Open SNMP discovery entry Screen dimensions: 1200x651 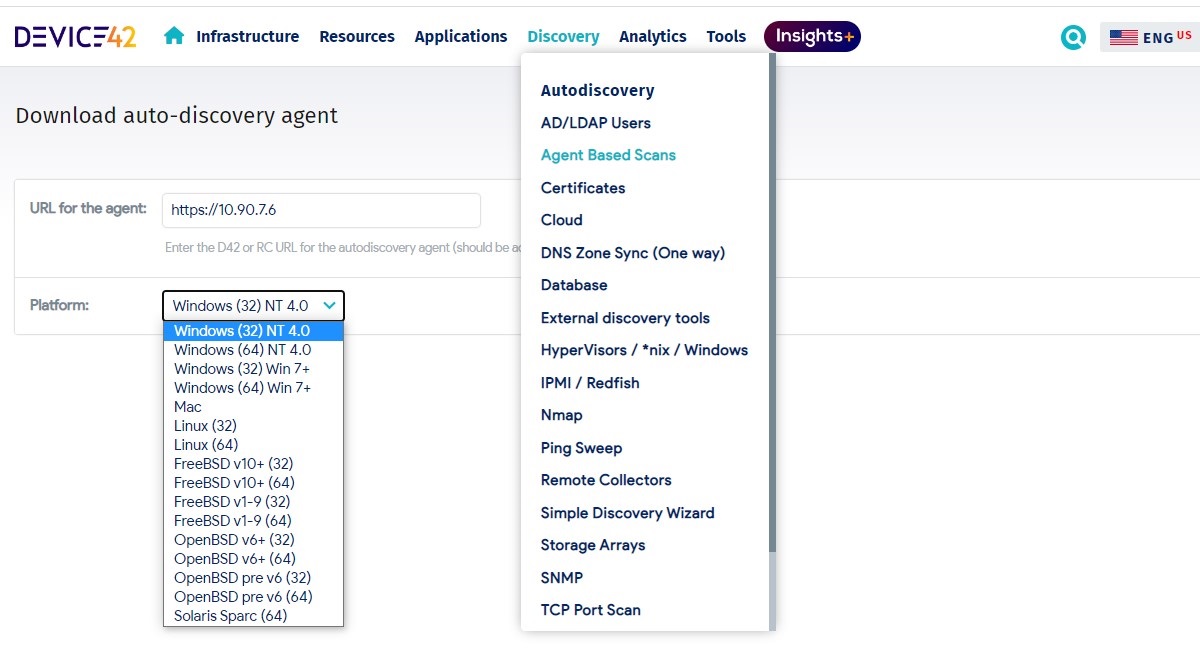562,578
